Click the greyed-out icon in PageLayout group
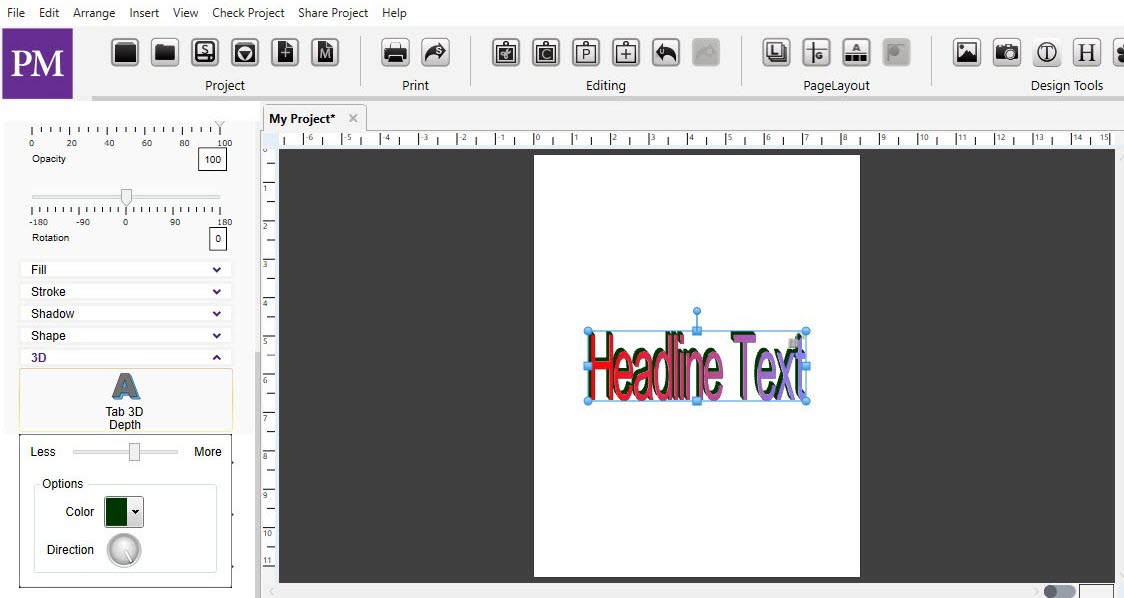 tap(896, 53)
